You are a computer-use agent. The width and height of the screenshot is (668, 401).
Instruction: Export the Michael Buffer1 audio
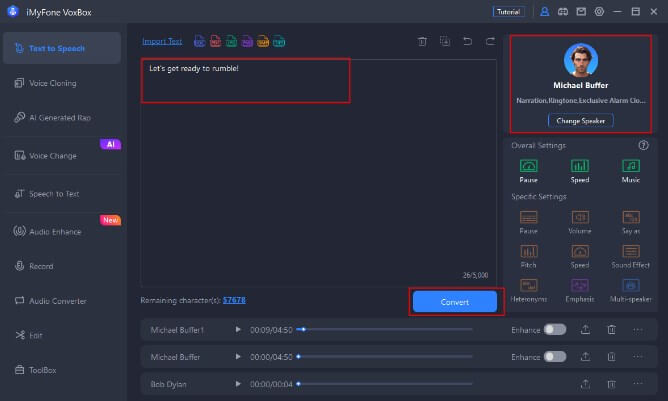click(x=585, y=329)
